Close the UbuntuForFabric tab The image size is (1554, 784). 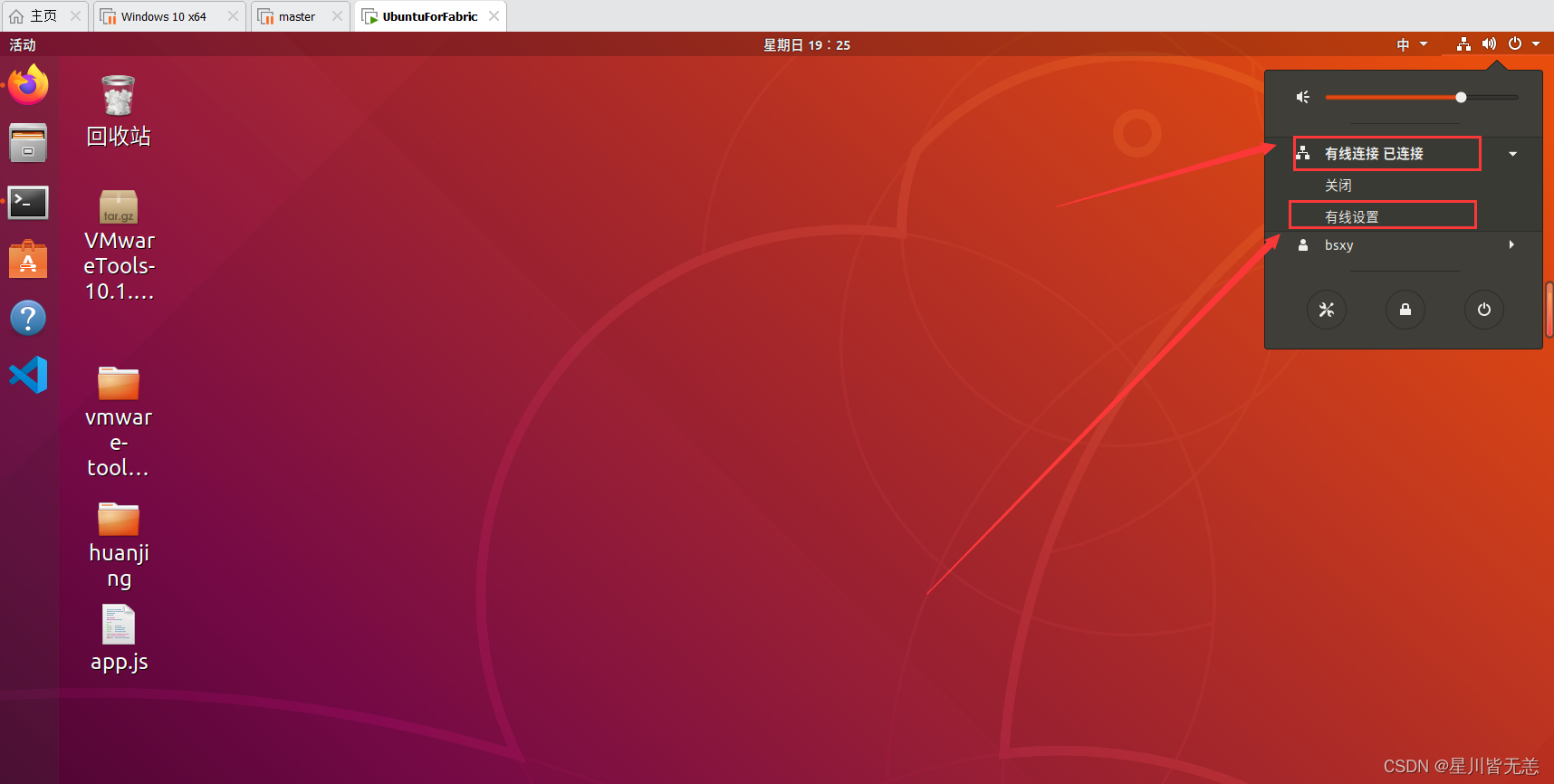click(x=494, y=16)
